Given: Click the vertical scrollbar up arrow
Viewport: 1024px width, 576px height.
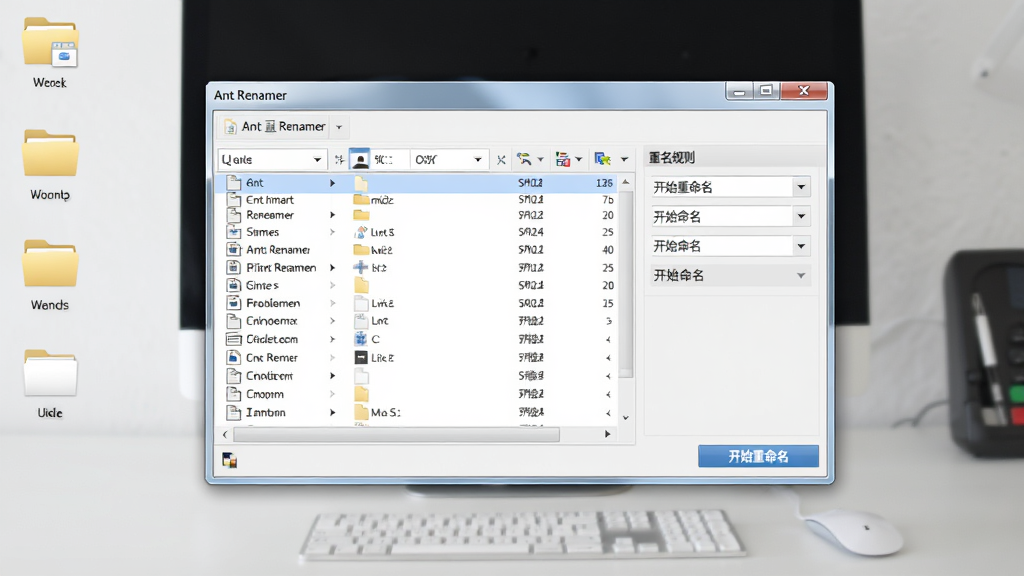Looking at the screenshot, I should click(626, 182).
